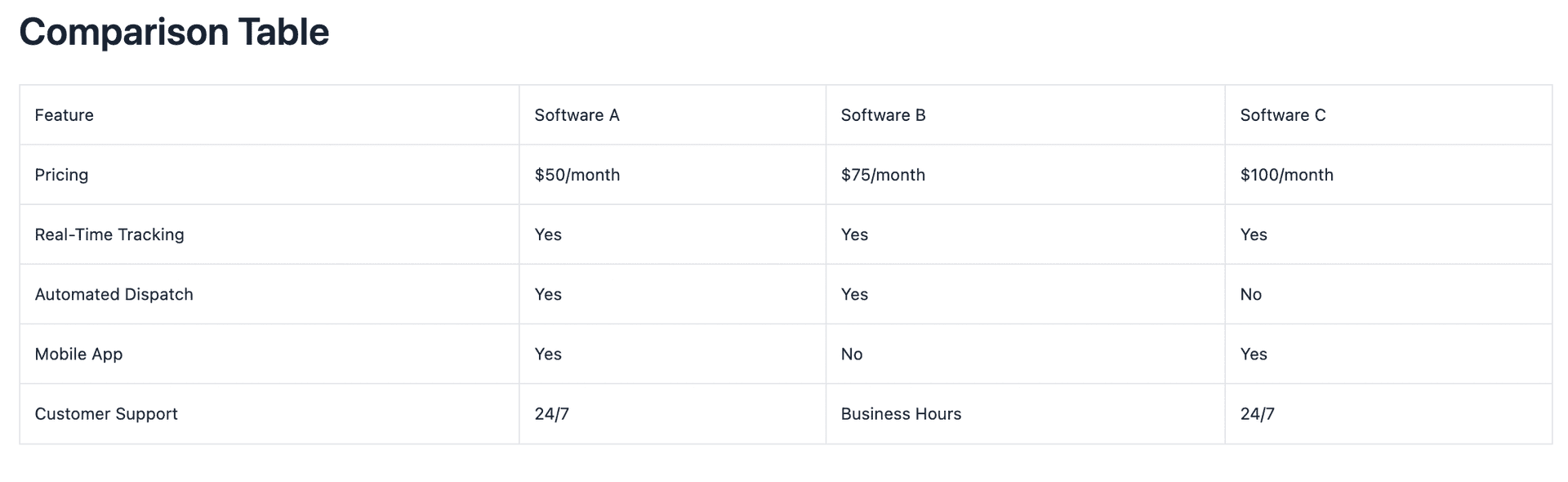Click the Customer Support row label
The image size is (1568, 482).
(269, 414)
